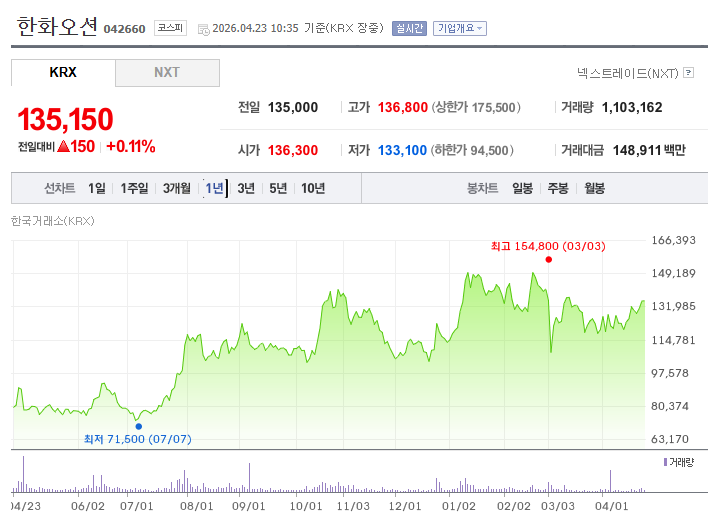The height and width of the screenshot is (523, 708).
Task: Click the 최고 154,800 (03/03) label
Action: pyautogui.click(x=548, y=246)
